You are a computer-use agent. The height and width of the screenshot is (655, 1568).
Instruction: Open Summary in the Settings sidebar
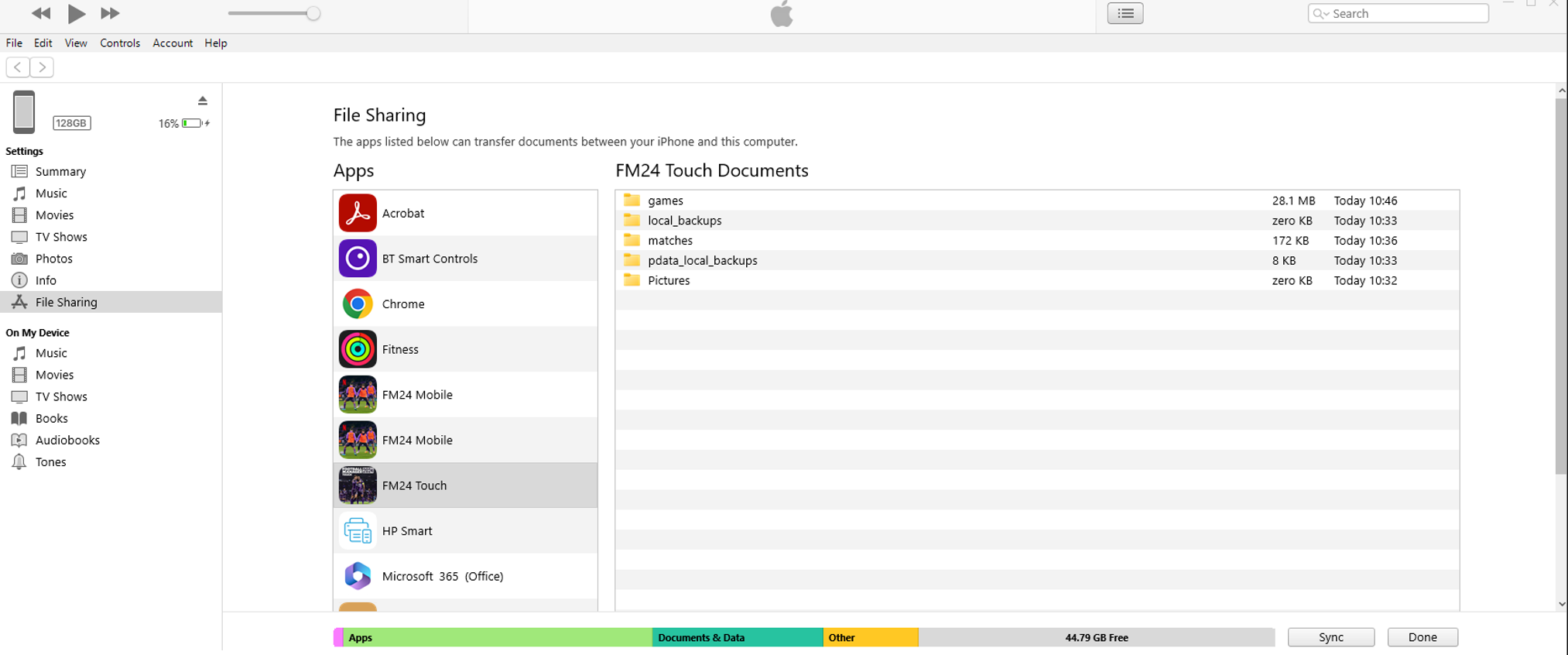coord(60,172)
